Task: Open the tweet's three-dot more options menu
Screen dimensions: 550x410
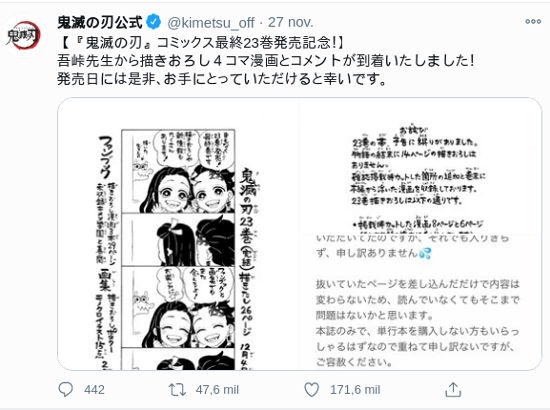Action: pos(533,22)
